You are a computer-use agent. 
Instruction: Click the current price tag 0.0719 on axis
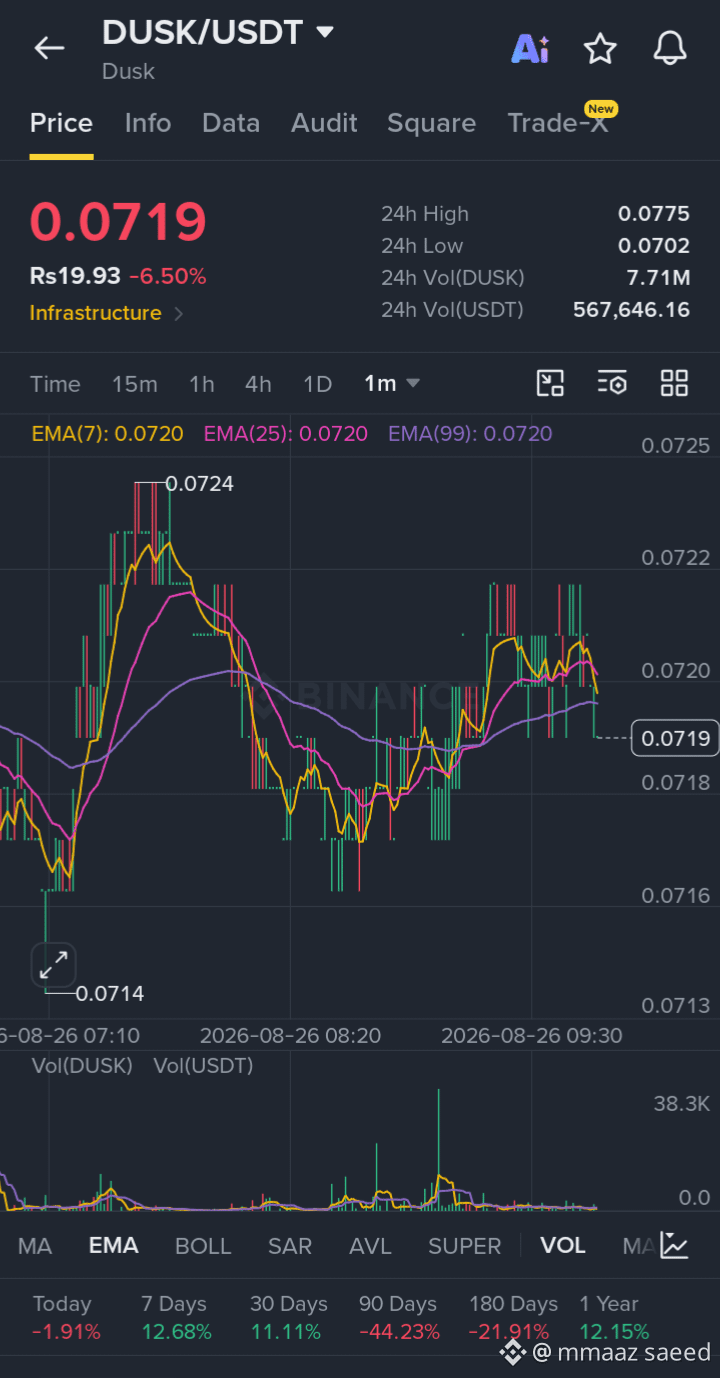pos(676,738)
